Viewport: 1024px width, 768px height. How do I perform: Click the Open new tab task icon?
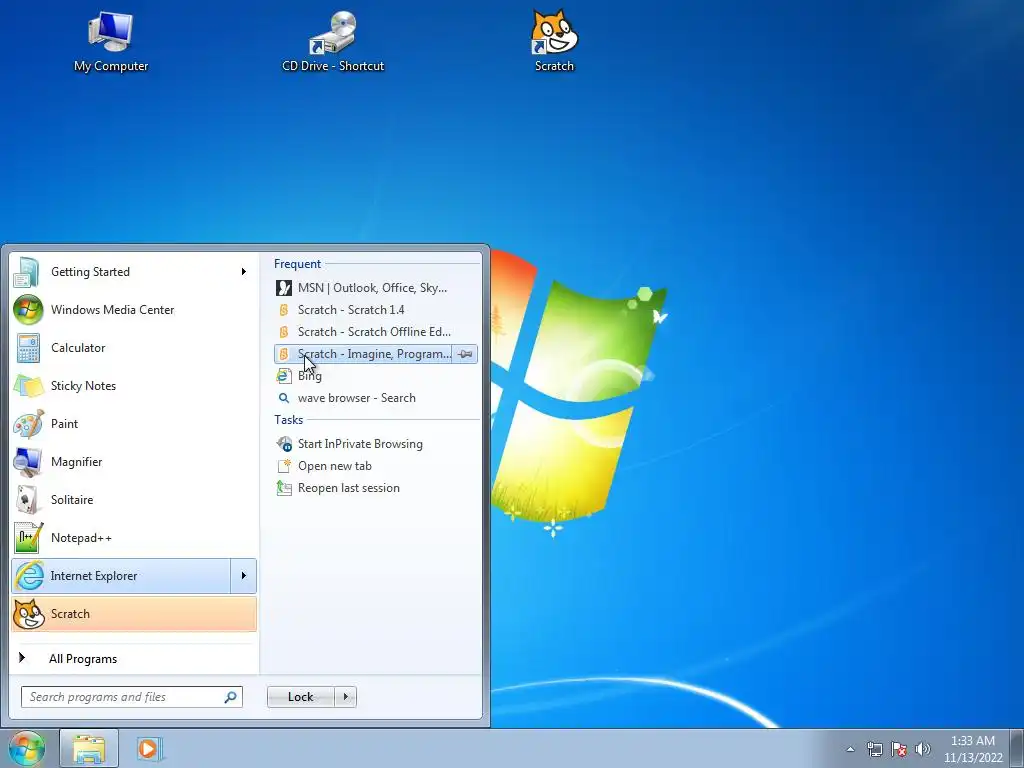[x=284, y=466]
